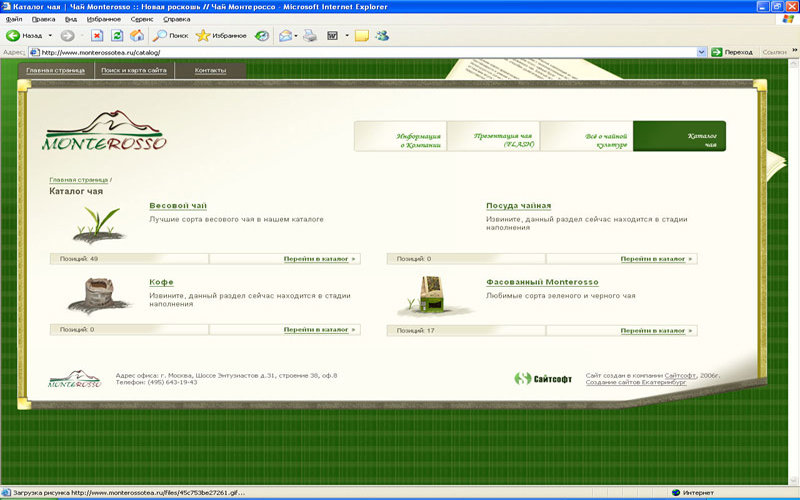800x500 pixels.
Task: Click the Windows flag logo throbber
Action: 788,19
